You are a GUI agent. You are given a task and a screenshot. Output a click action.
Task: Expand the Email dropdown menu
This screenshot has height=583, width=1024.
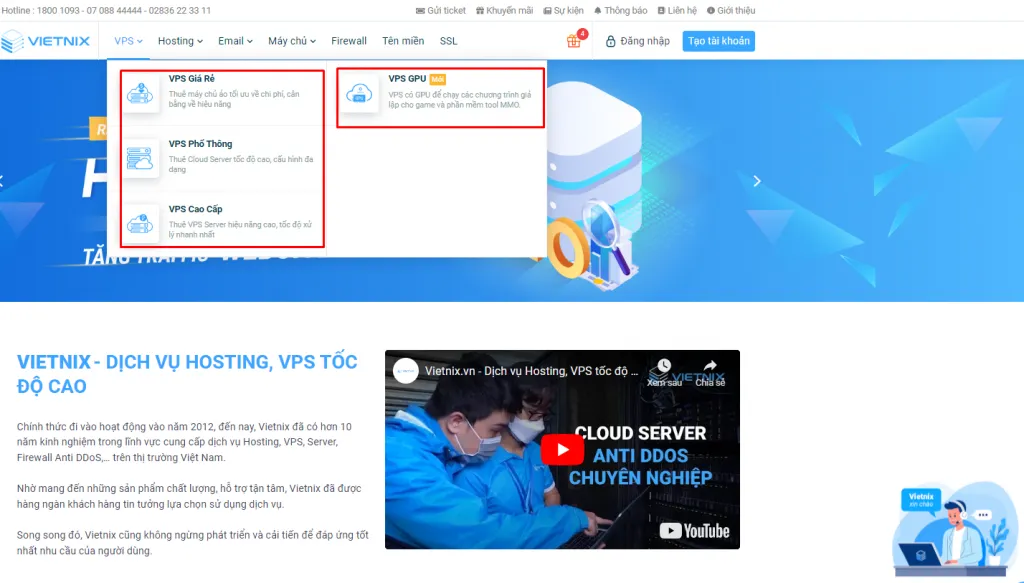(235, 41)
